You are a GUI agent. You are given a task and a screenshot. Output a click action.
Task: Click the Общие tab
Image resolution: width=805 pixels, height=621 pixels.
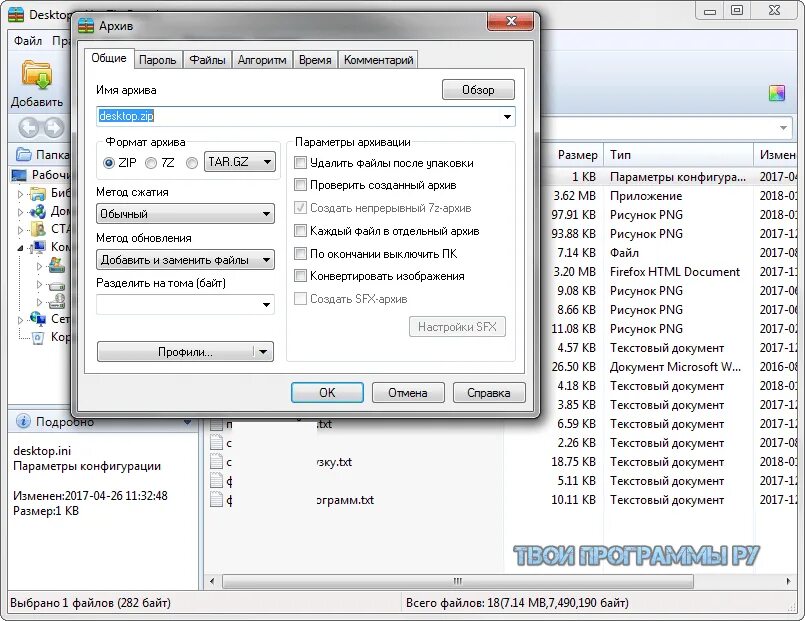pos(109,59)
